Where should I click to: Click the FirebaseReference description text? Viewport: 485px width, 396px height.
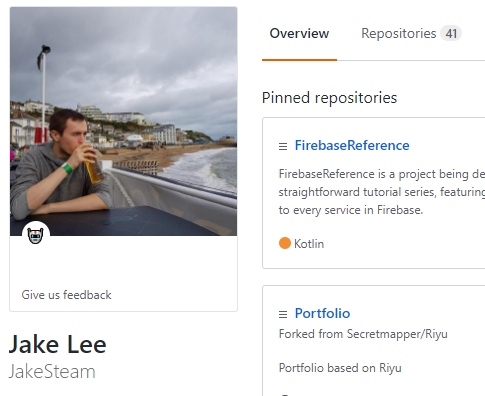pos(382,192)
